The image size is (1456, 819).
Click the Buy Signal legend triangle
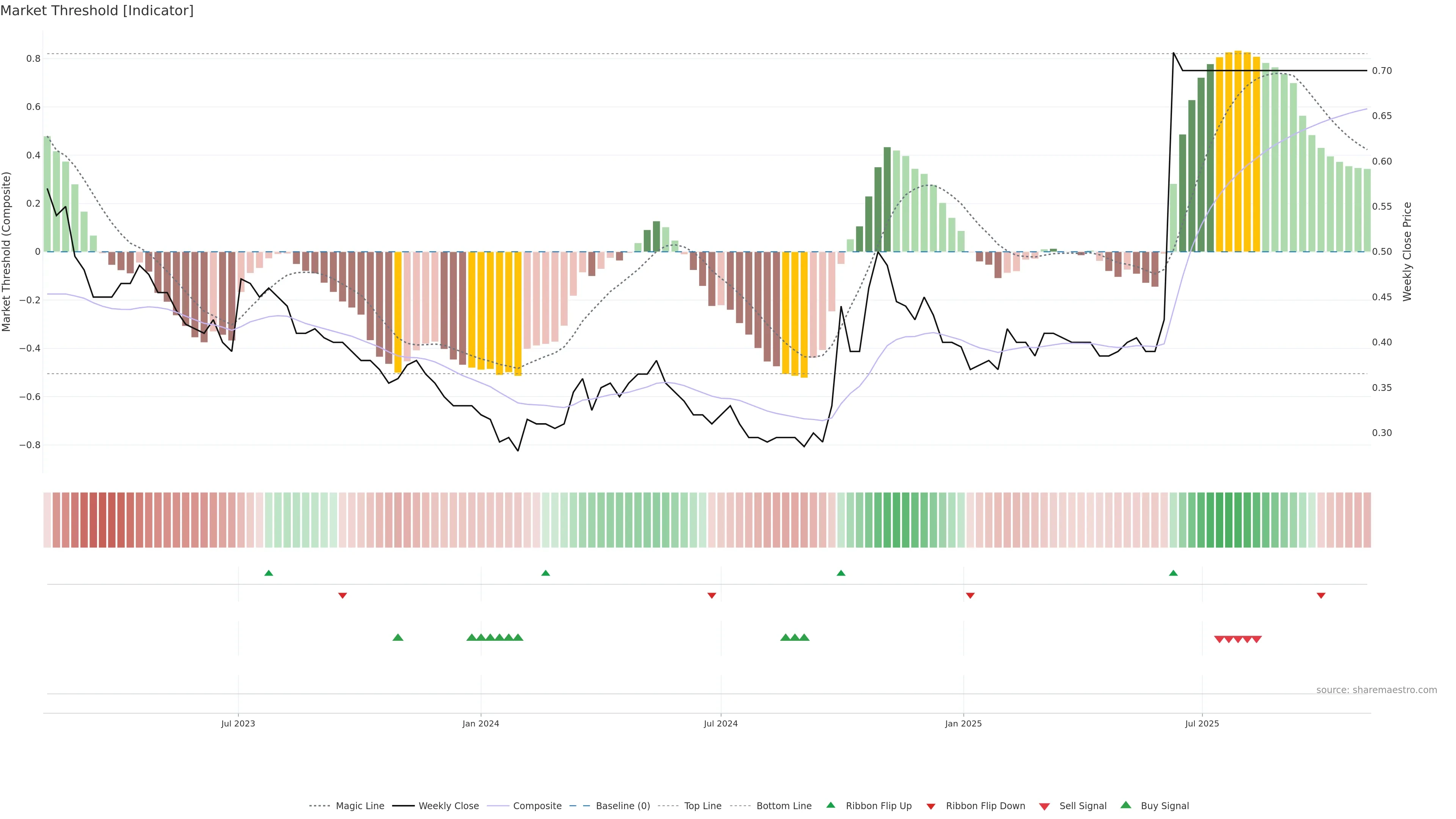pos(1126,805)
